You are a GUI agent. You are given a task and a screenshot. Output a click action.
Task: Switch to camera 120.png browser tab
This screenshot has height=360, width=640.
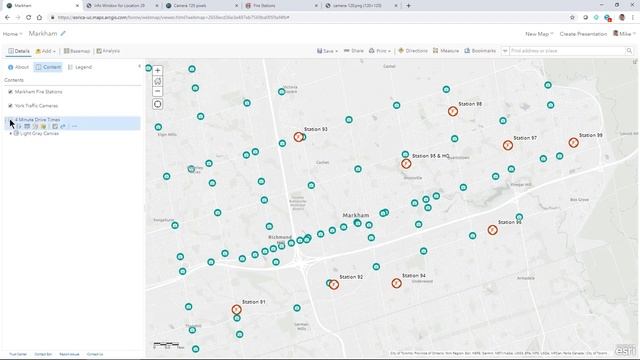(x=361, y=6)
